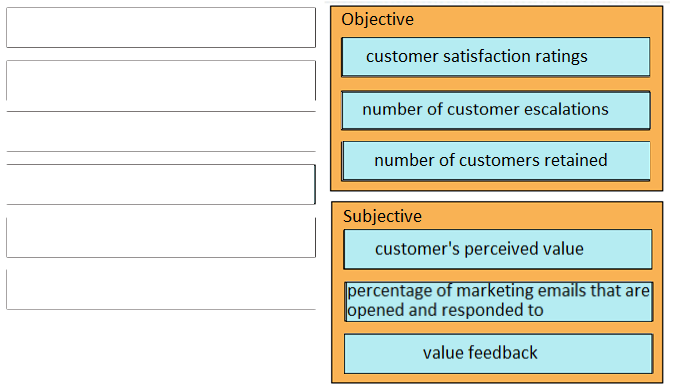The height and width of the screenshot is (389, 674).
Task: Pick the number of customer escalations item
Action: 496,110
